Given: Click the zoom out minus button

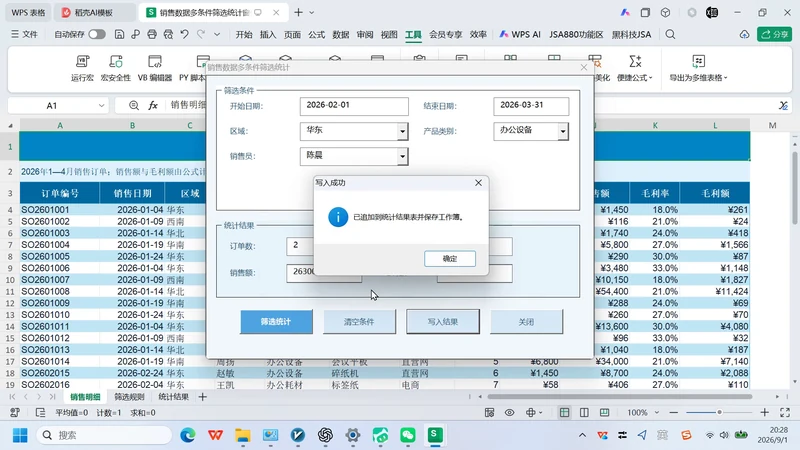Looking at the screenshot, I should (673, 412).
